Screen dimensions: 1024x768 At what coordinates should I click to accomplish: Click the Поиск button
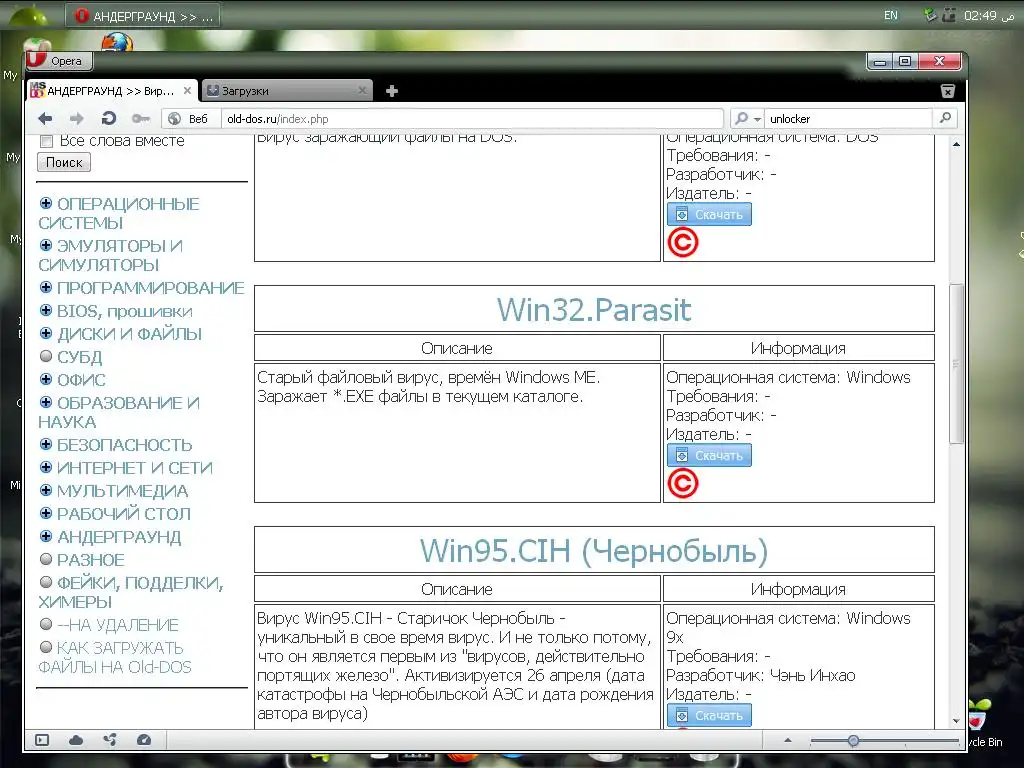[x=64, y=163]
